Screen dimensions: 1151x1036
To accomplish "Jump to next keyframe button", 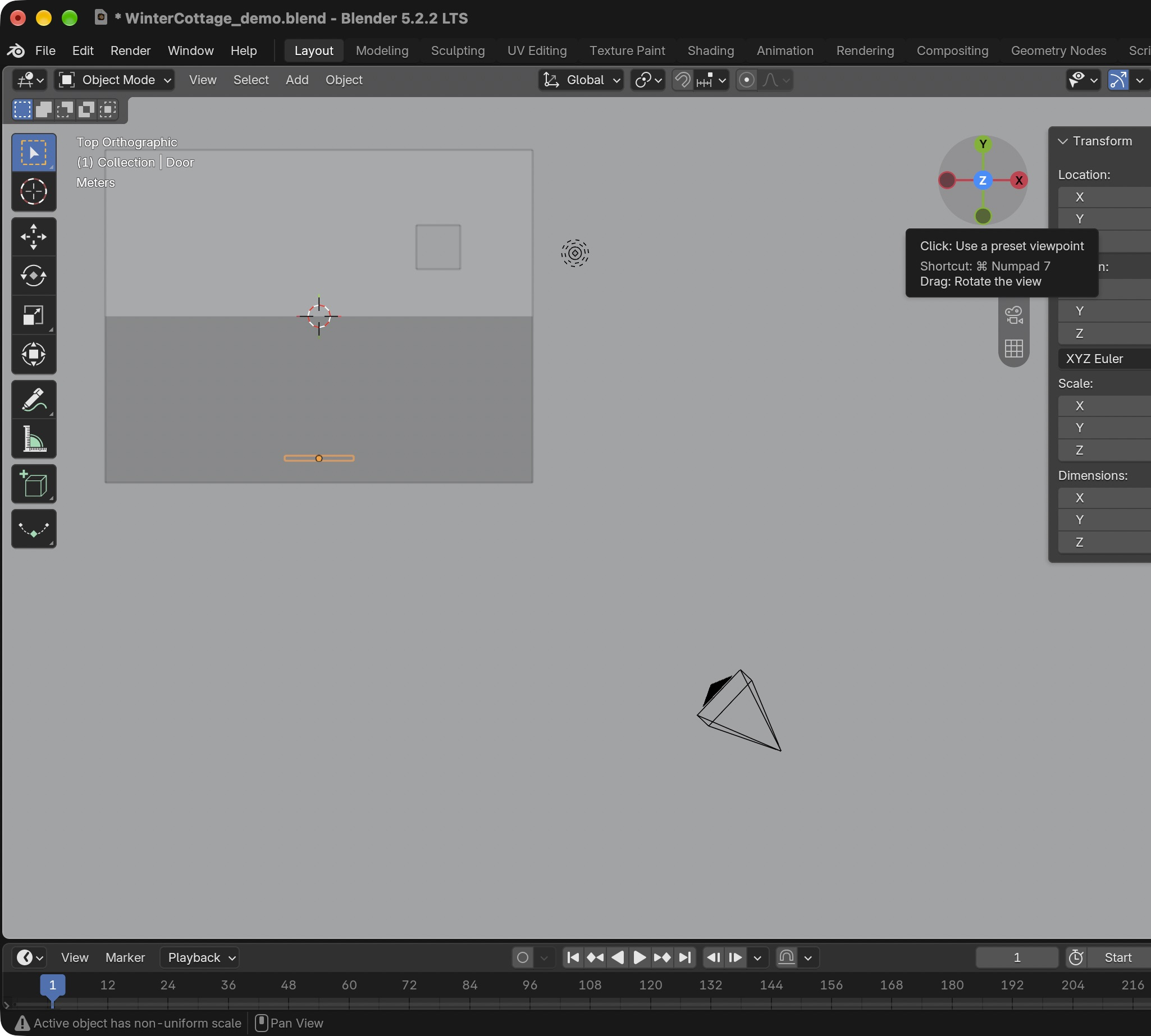I will click(x=662, y=958).
